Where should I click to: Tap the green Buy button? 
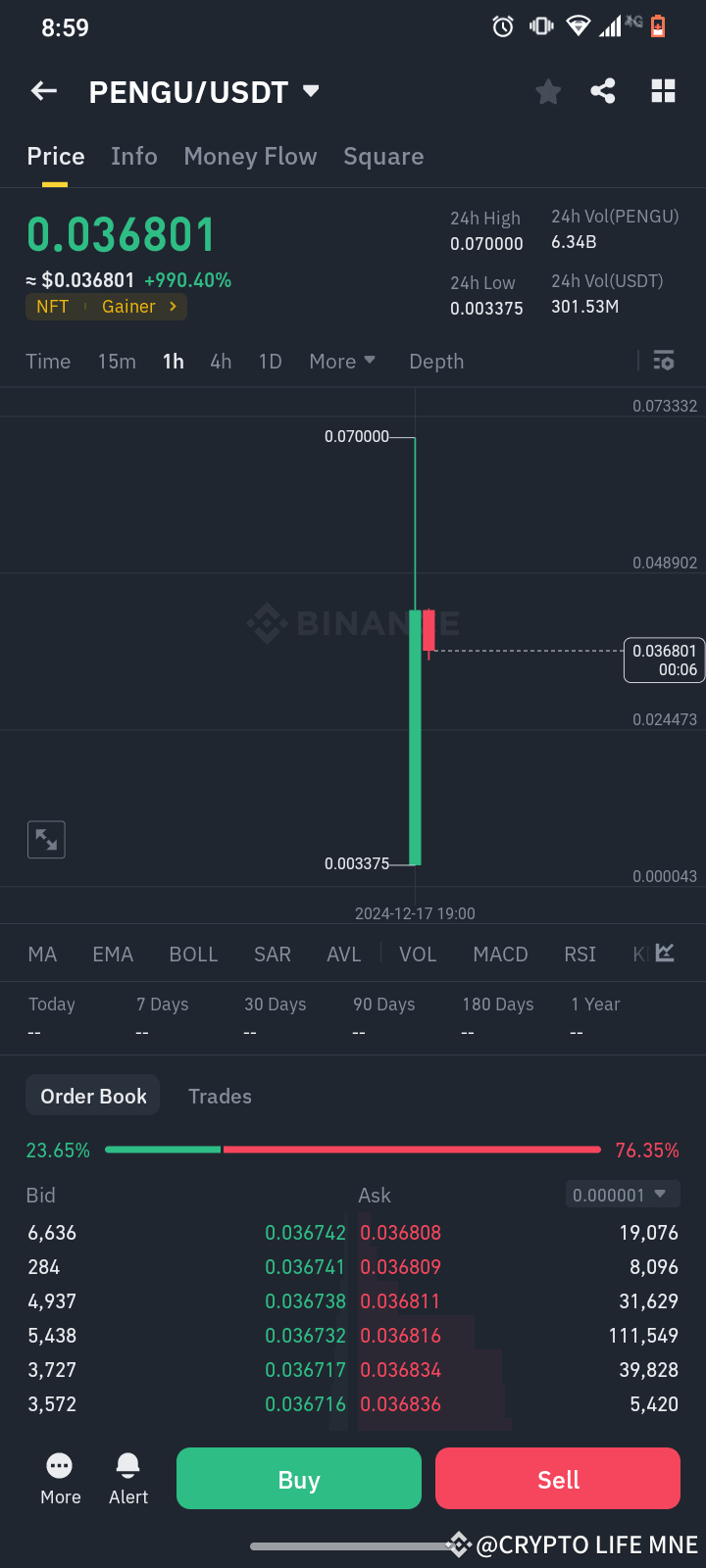click(298, 1478)
